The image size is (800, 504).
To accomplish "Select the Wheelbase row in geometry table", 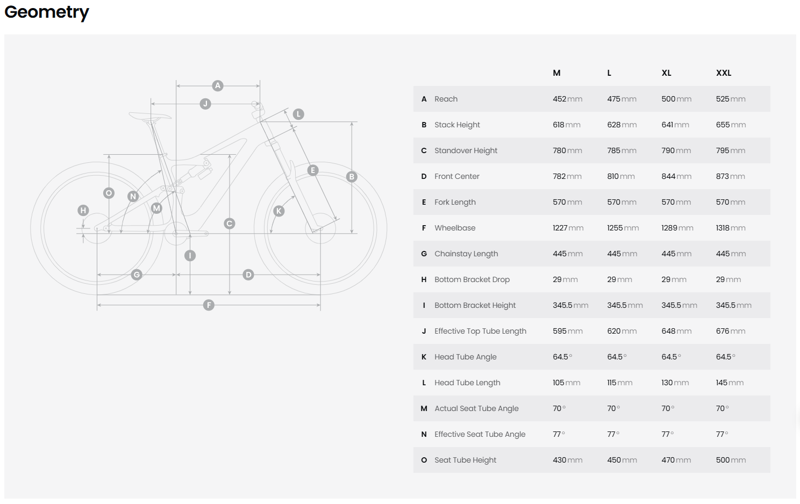I will tap(592, 228).
